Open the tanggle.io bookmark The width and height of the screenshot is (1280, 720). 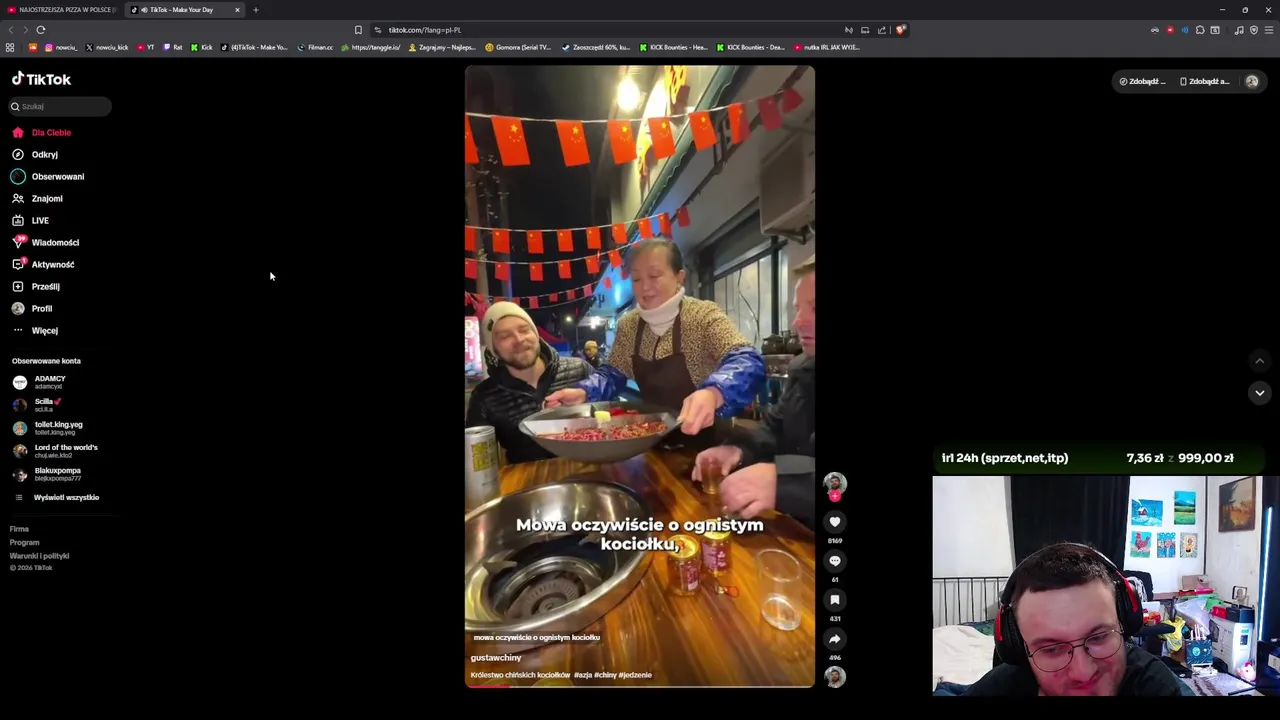pos(370,48)
